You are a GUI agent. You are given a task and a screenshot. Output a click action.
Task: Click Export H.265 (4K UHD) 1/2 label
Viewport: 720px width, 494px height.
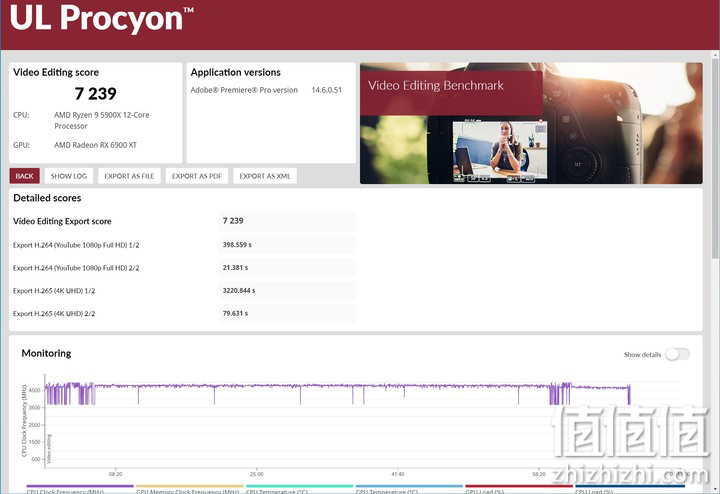tap(54, 291)
